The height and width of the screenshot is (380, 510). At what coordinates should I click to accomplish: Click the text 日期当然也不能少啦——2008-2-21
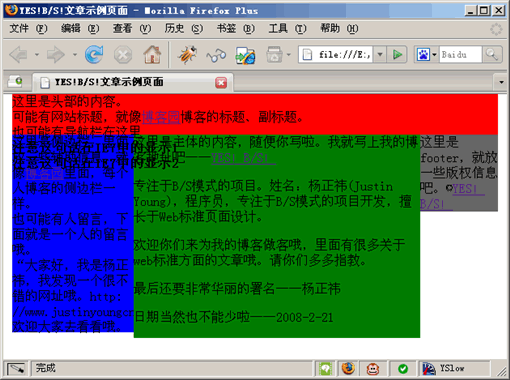pyautogui.click(x=234, y=317)
